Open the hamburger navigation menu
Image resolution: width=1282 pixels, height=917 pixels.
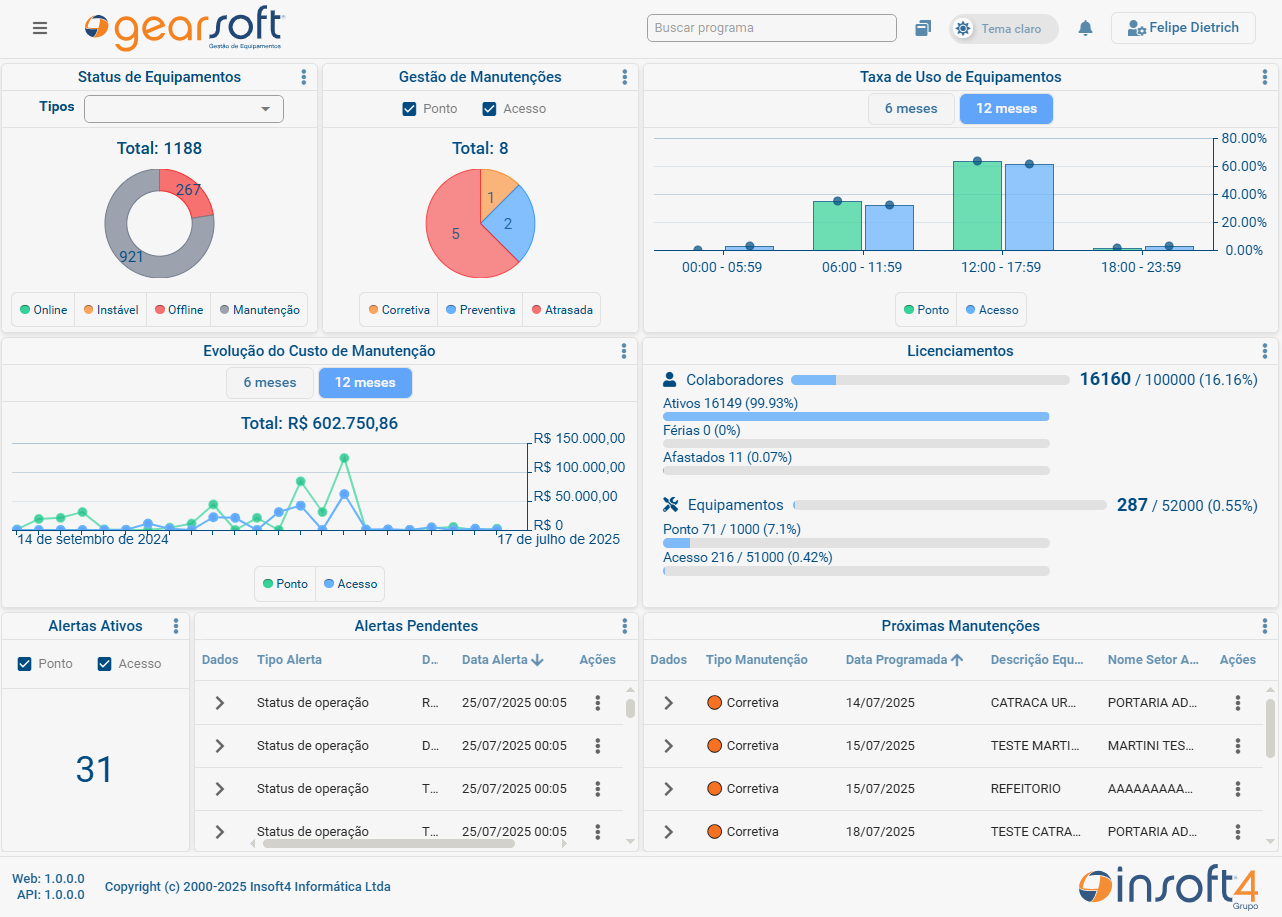(40, 28)
